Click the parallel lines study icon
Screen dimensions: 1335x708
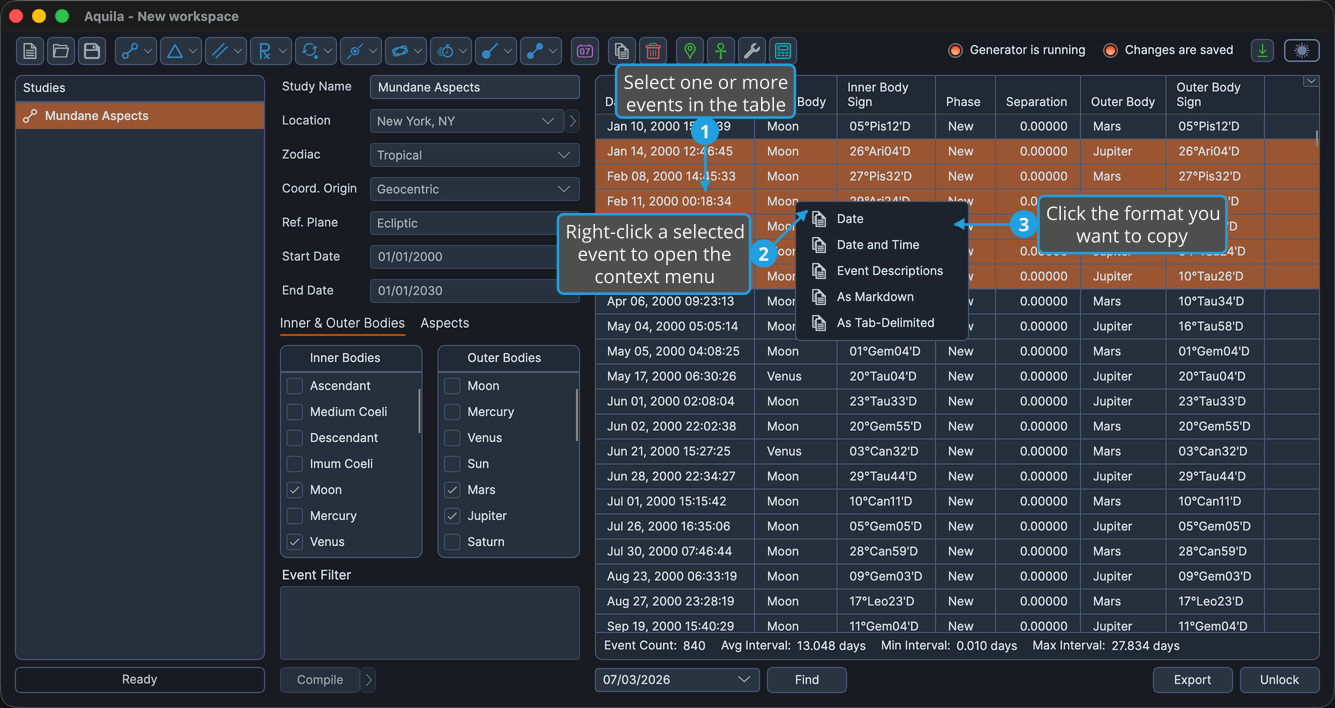(x=220, y=51)
